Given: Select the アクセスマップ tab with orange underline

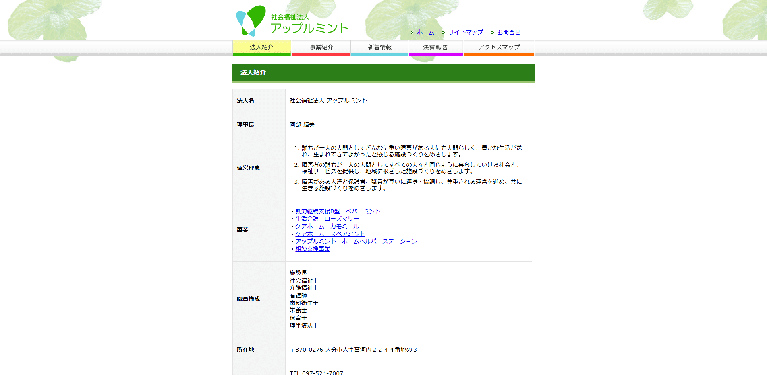Looking at the screenshot, I should [x=499, y=47].
